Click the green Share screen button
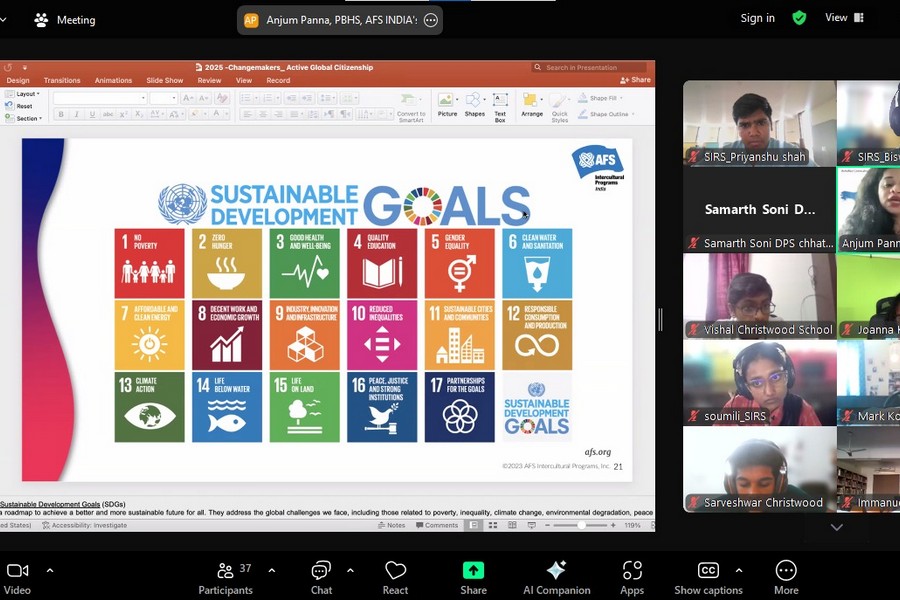This screenshot has height=600, width=900. (x=474, y=578)
